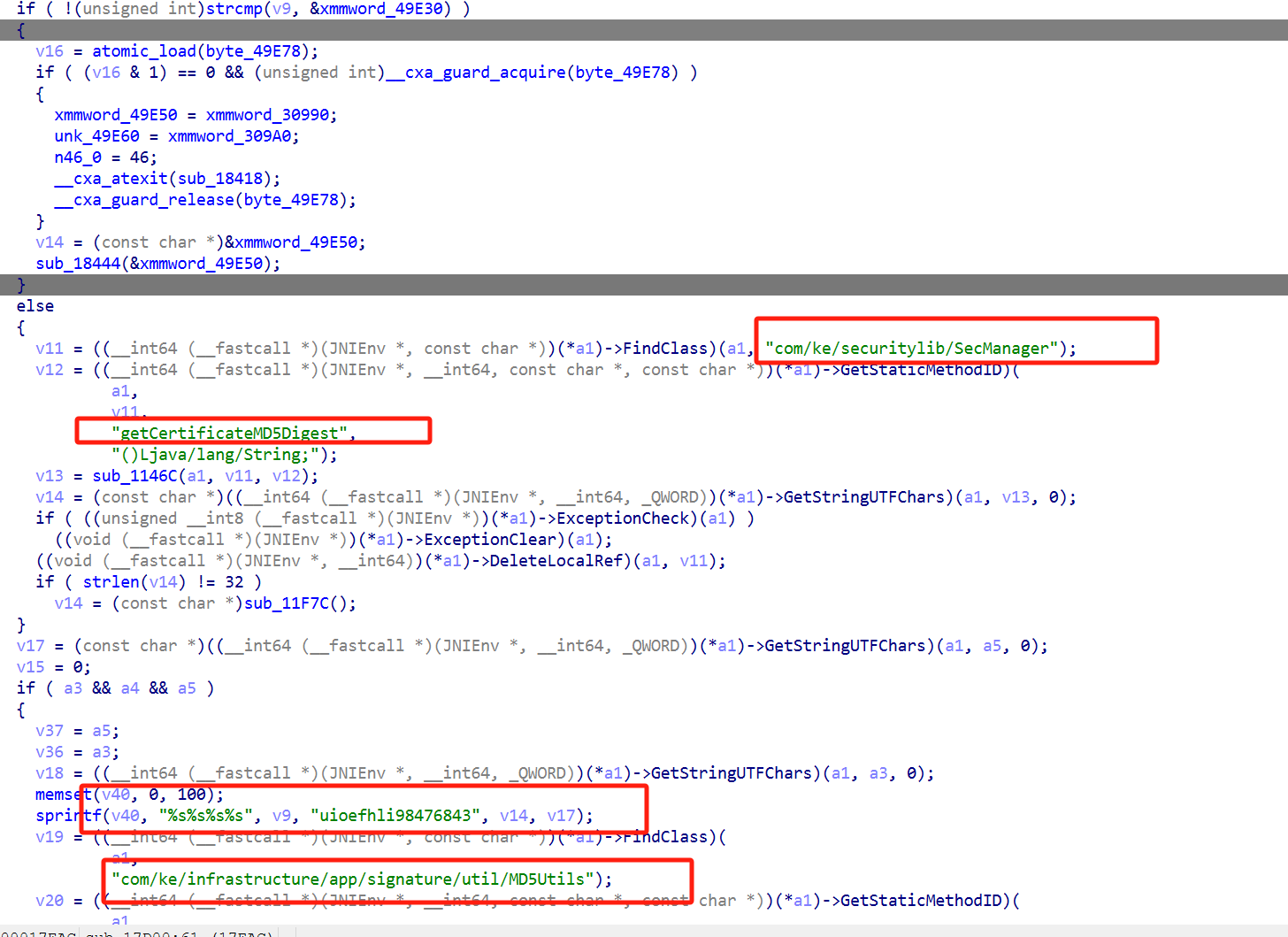Screen dimensions: 1288x937
Task: Click the strlen function call
Action: 111,582
